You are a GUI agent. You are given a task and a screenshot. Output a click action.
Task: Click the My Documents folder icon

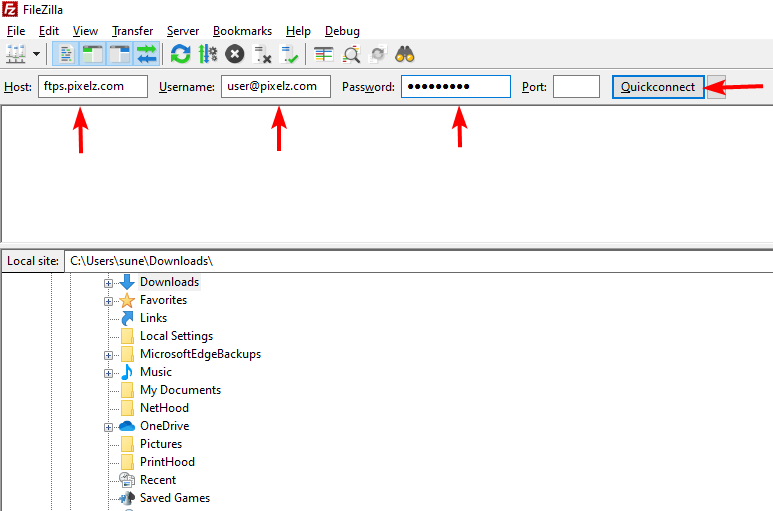pos(127,390)
